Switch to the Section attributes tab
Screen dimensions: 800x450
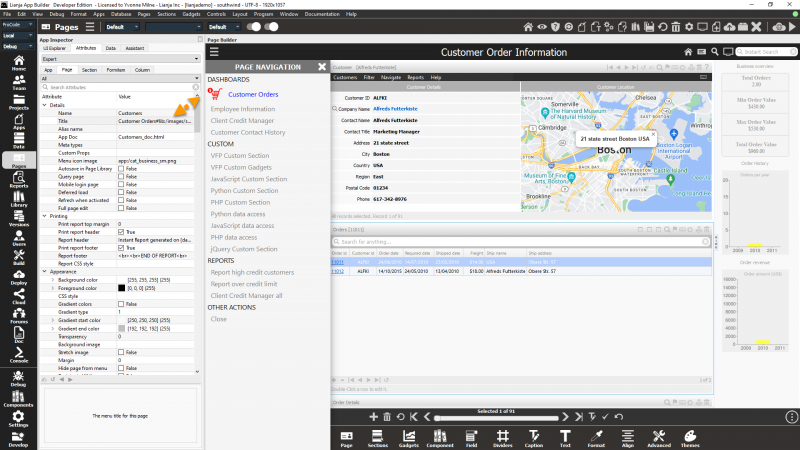(x=89, y=70)
